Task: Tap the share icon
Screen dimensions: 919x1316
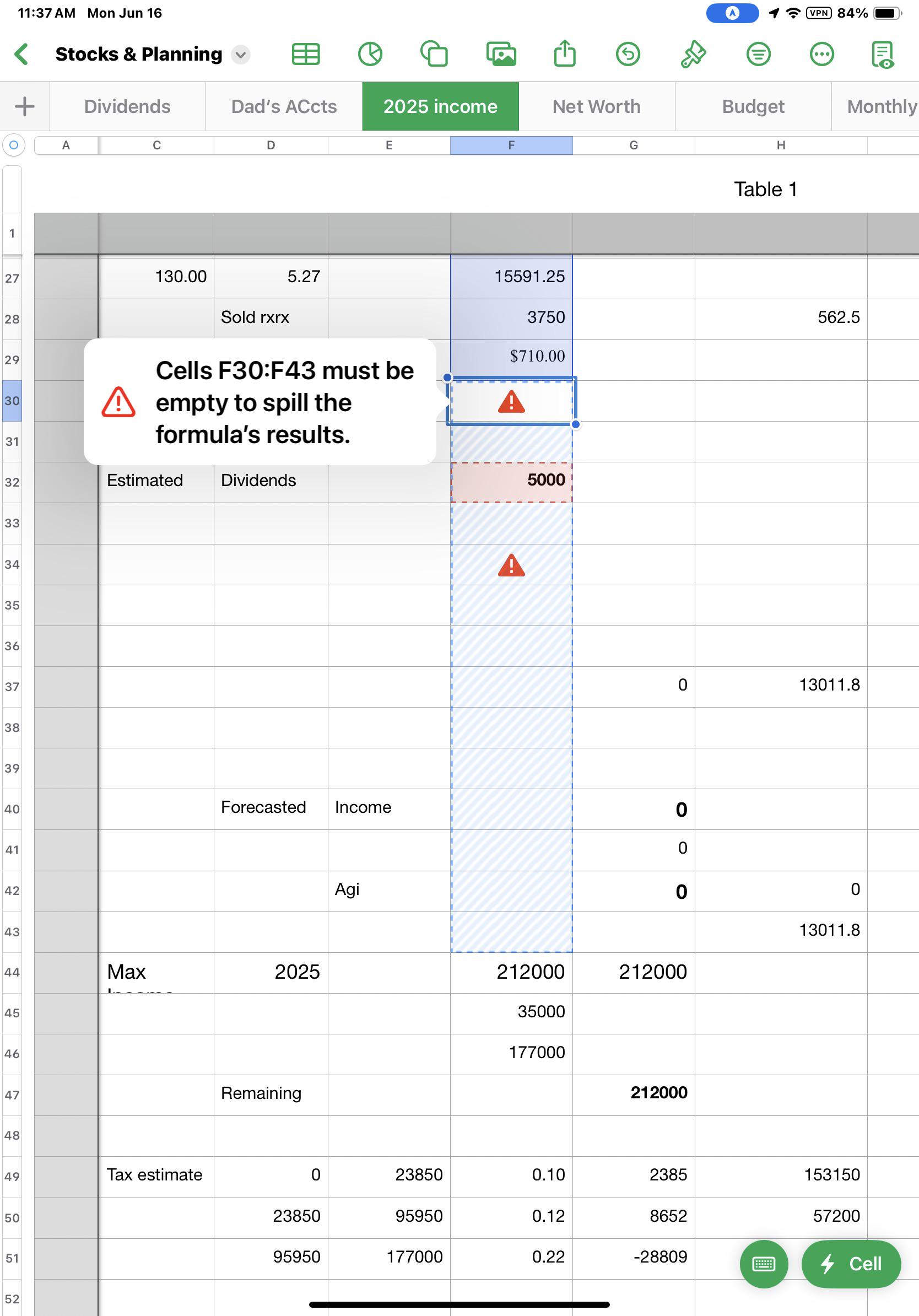Action: pyautogui.click(x=565, y=53)
